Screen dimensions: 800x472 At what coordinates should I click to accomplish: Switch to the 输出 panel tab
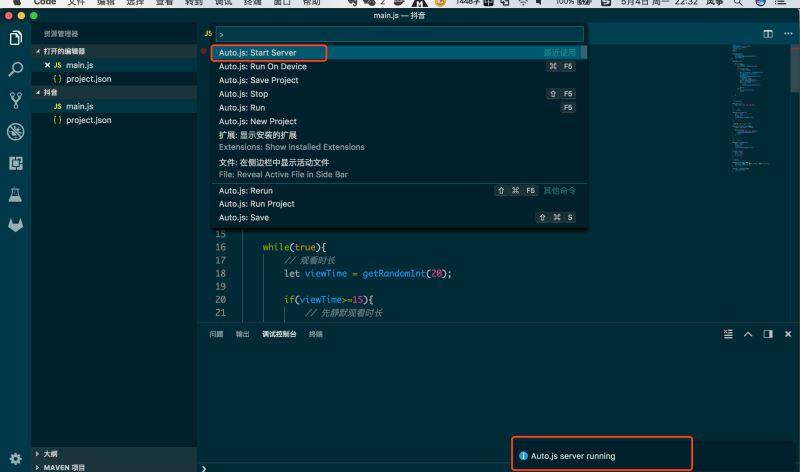[243, 334]
